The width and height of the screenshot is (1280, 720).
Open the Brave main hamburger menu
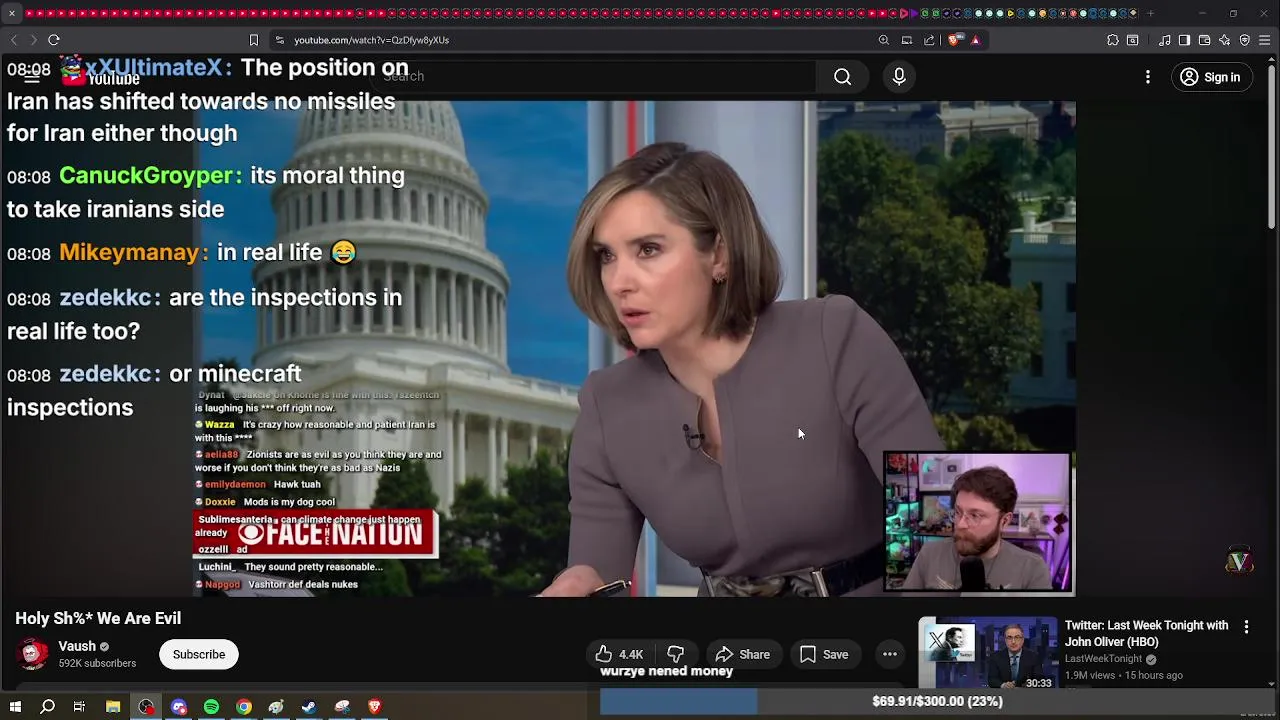1265,40
